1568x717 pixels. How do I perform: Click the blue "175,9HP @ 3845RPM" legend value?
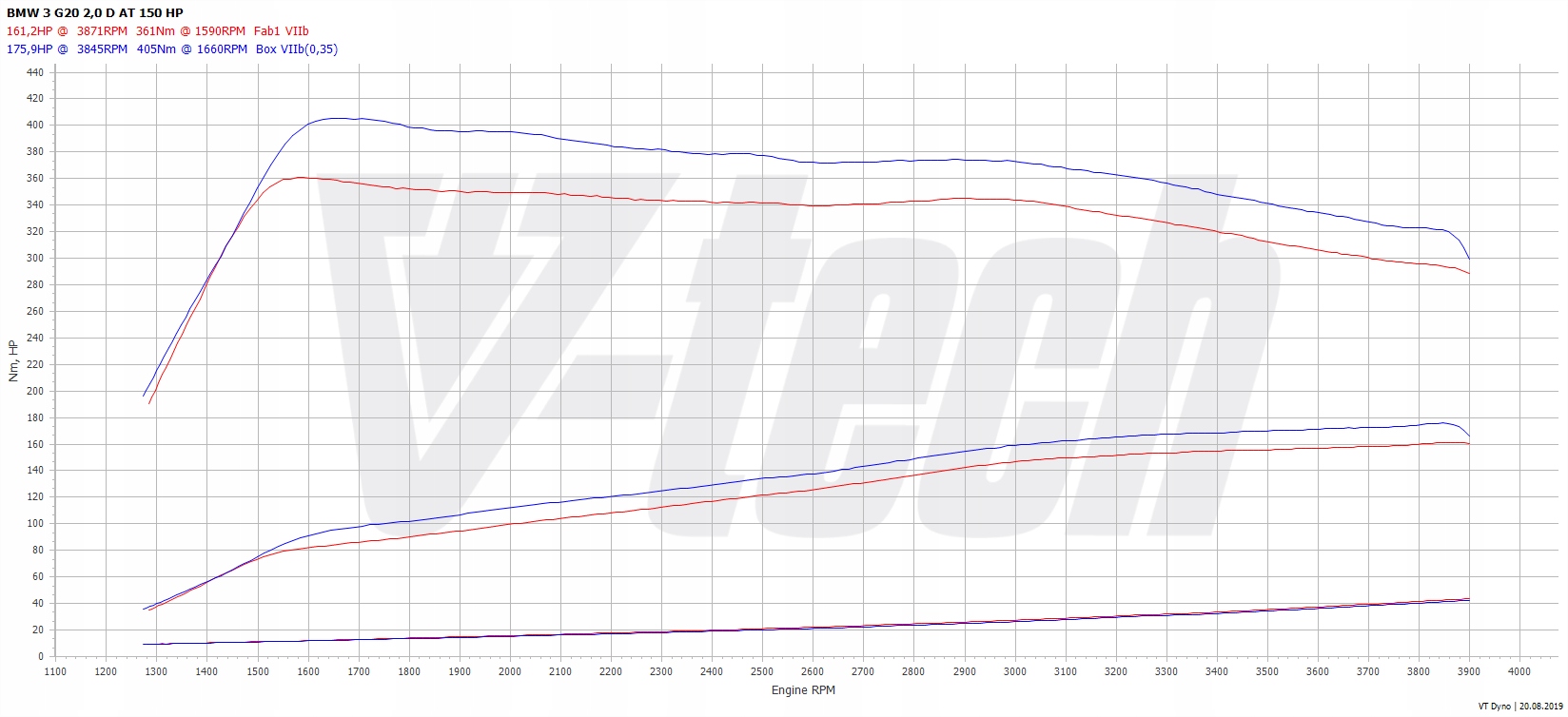[x=67, y=49]
